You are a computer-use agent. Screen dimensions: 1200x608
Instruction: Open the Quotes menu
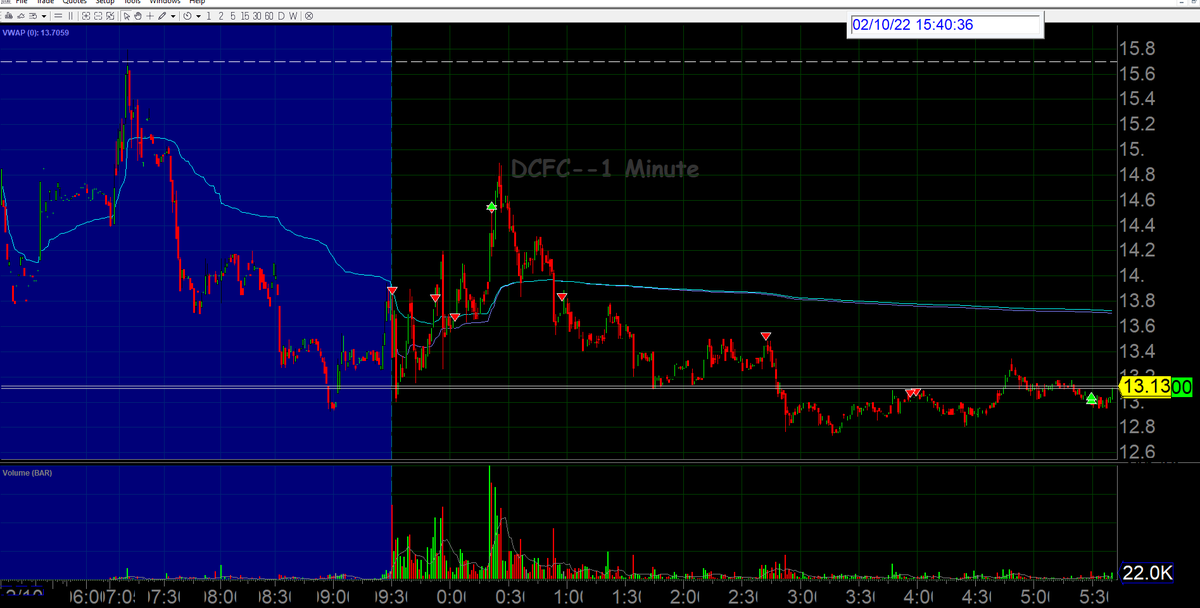75,2
